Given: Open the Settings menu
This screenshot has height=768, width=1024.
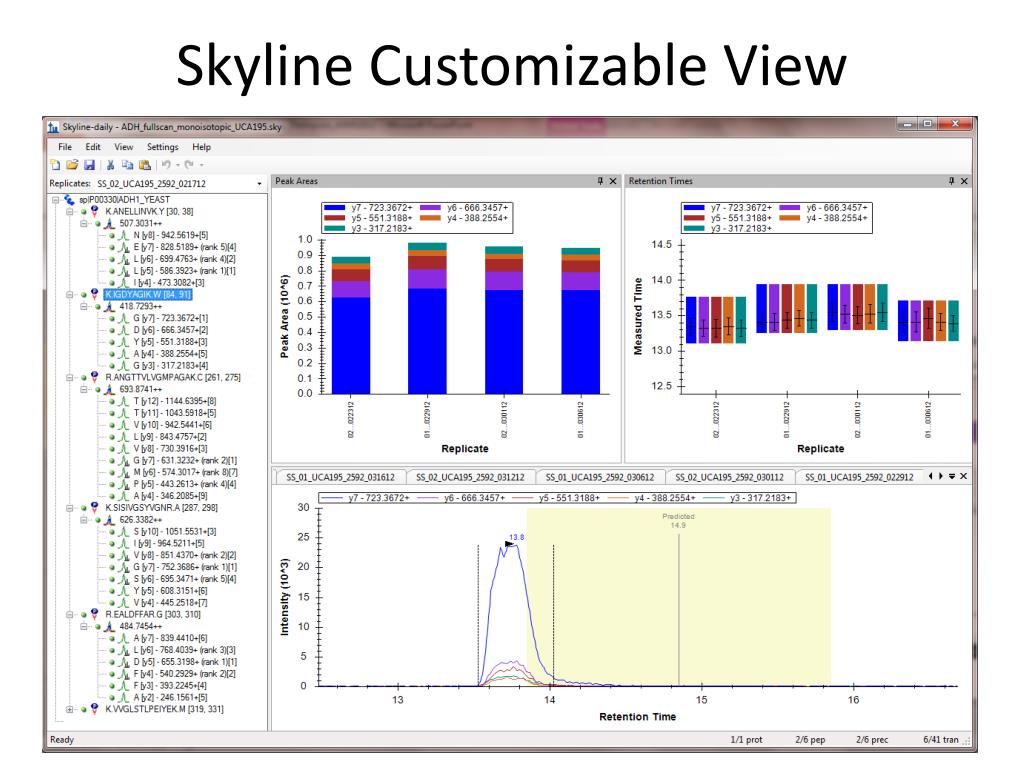Looking at the screenshot, I should (x=163, y=147).
